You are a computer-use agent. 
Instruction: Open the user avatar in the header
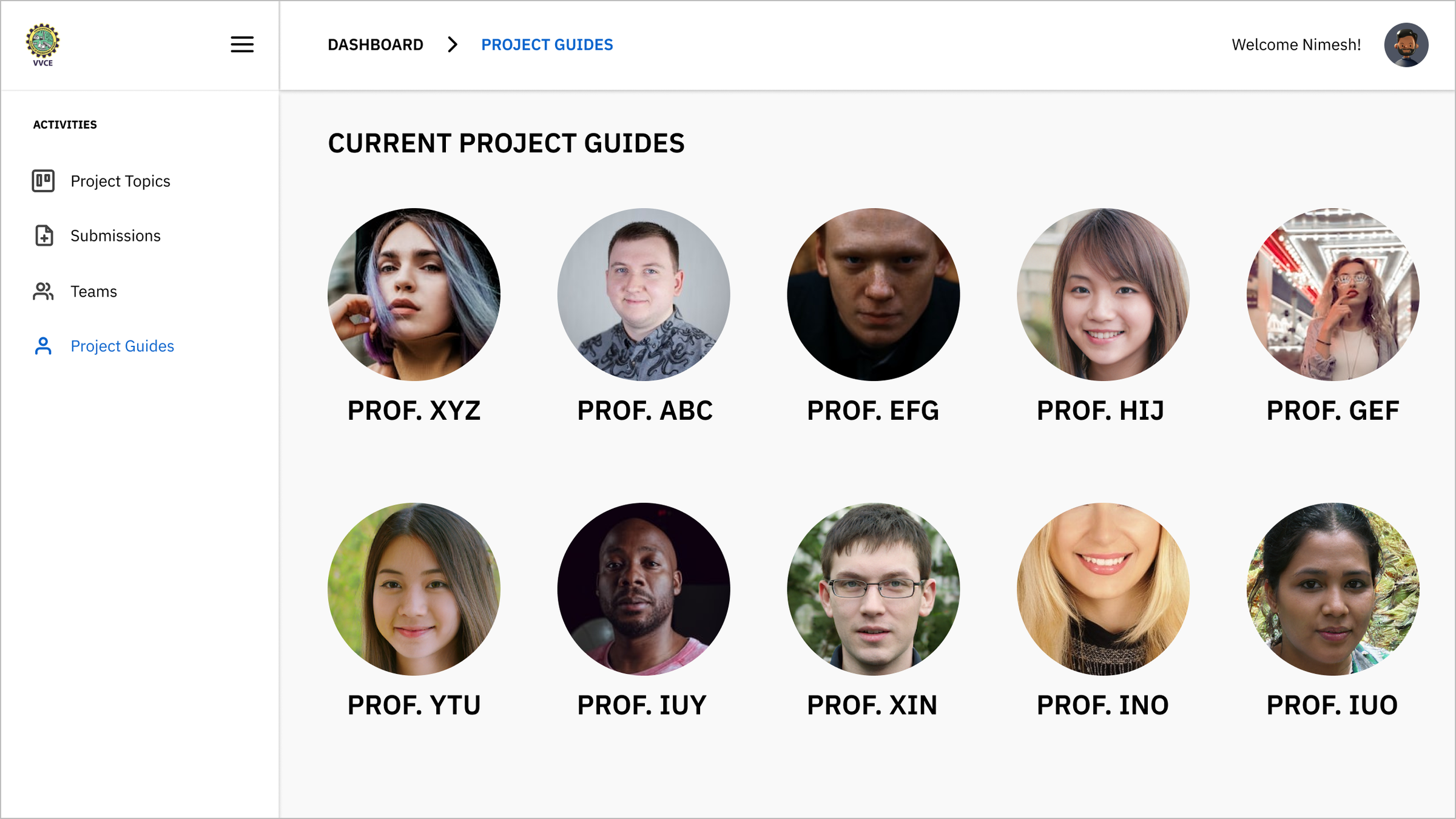pos(1406,45)
